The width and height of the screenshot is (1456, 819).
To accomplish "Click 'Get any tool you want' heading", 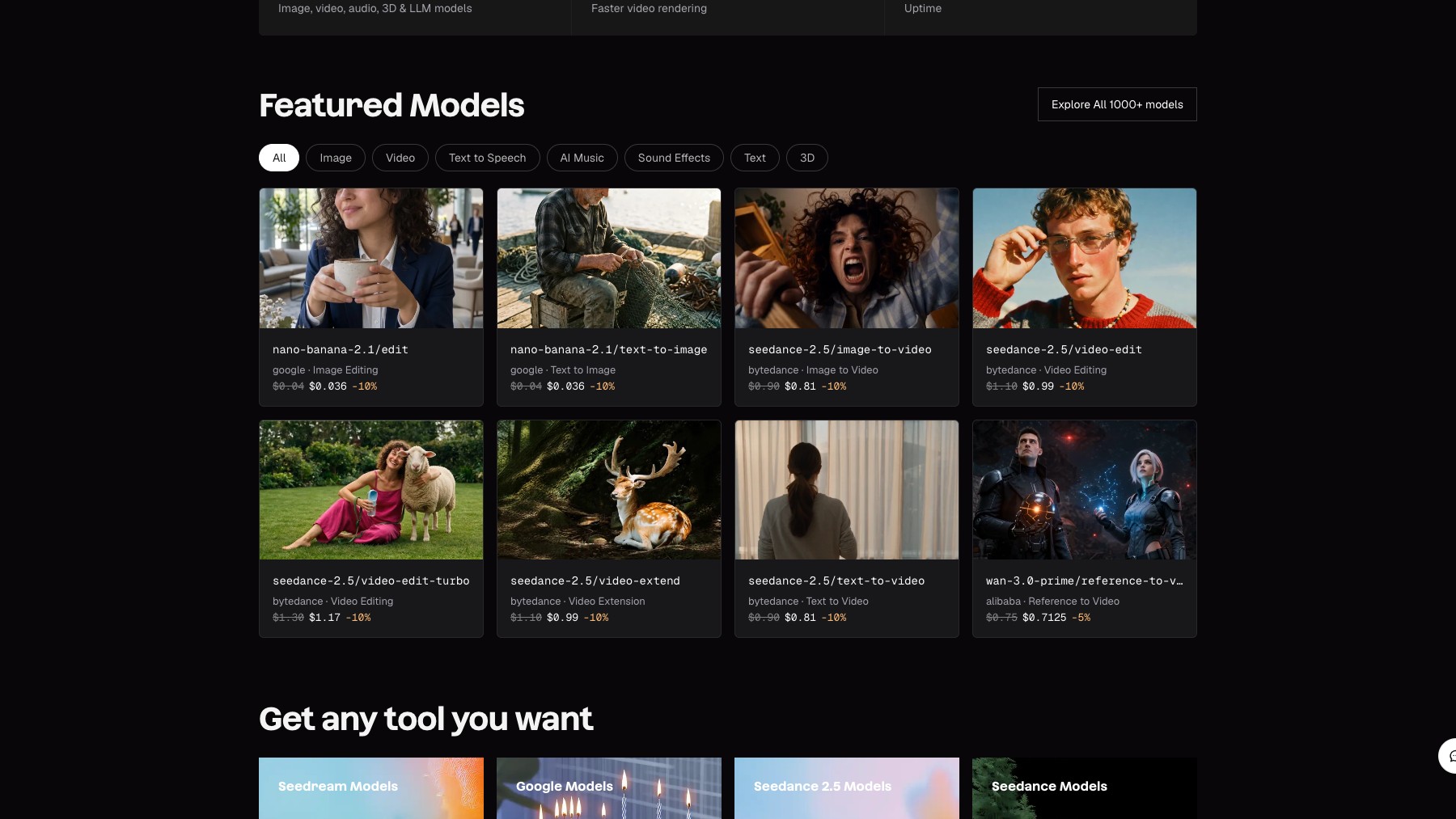I will (425, 719).
